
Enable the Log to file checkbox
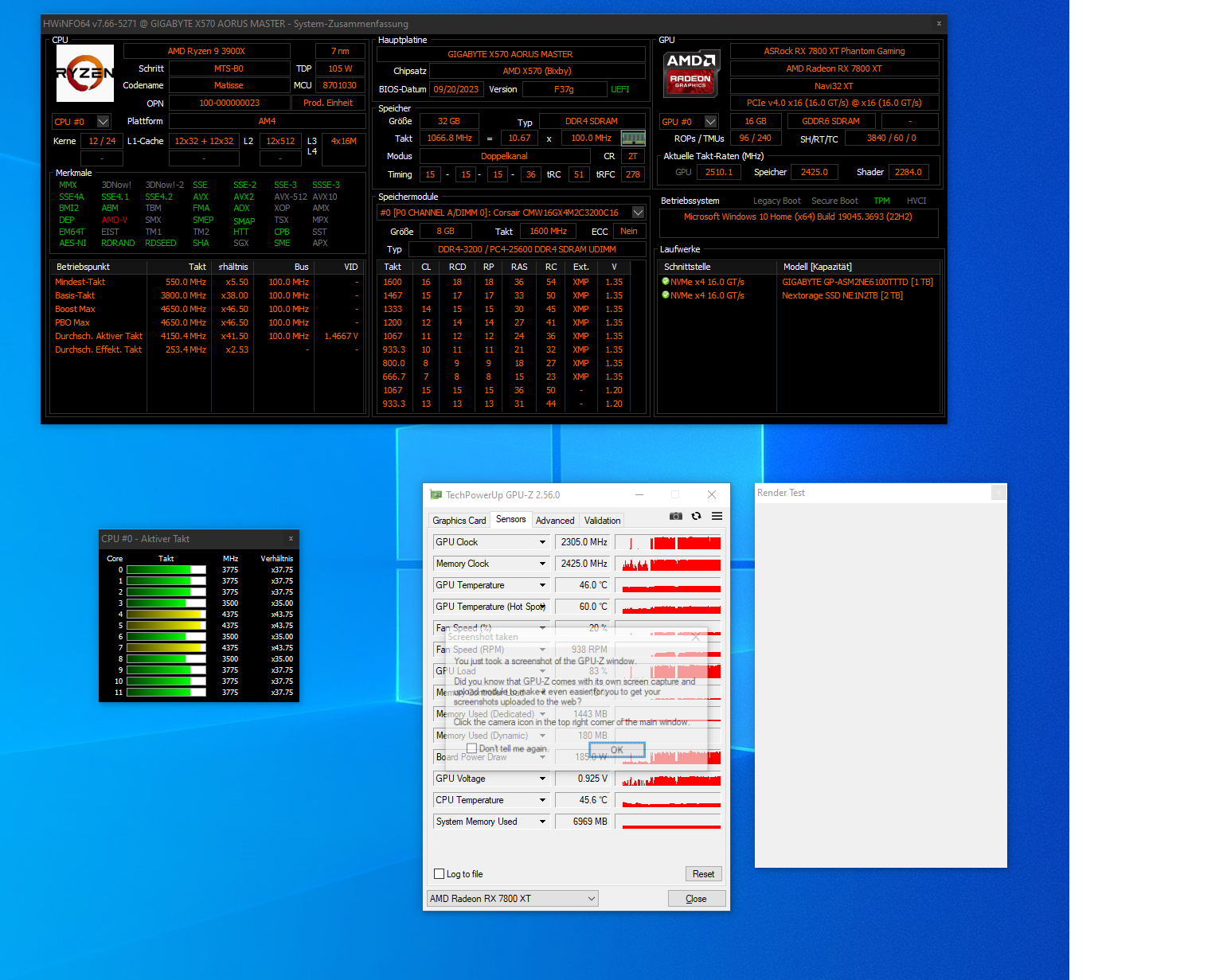[439, 874]
